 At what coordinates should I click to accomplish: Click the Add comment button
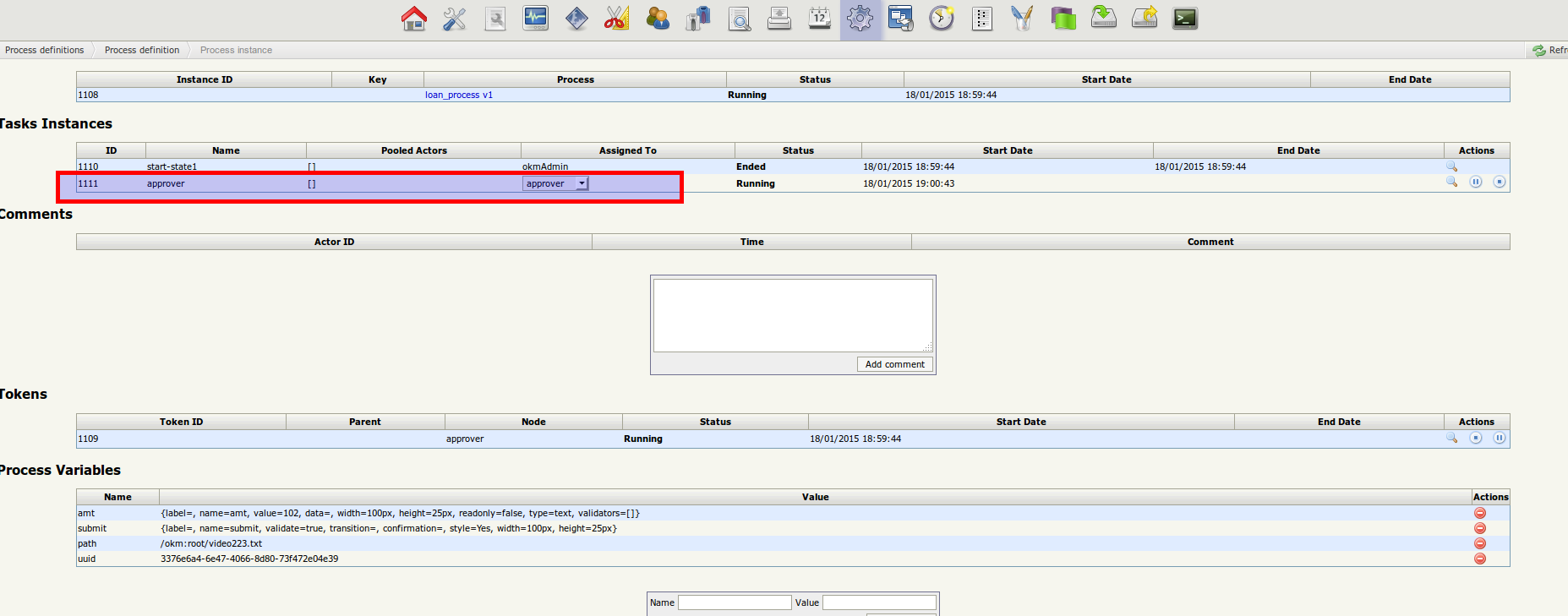(894, 364)
